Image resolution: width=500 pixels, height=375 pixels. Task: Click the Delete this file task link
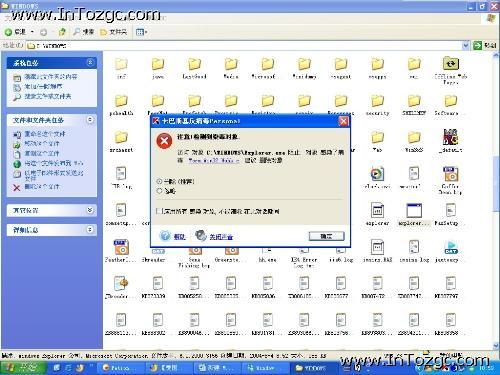(42, 187)
